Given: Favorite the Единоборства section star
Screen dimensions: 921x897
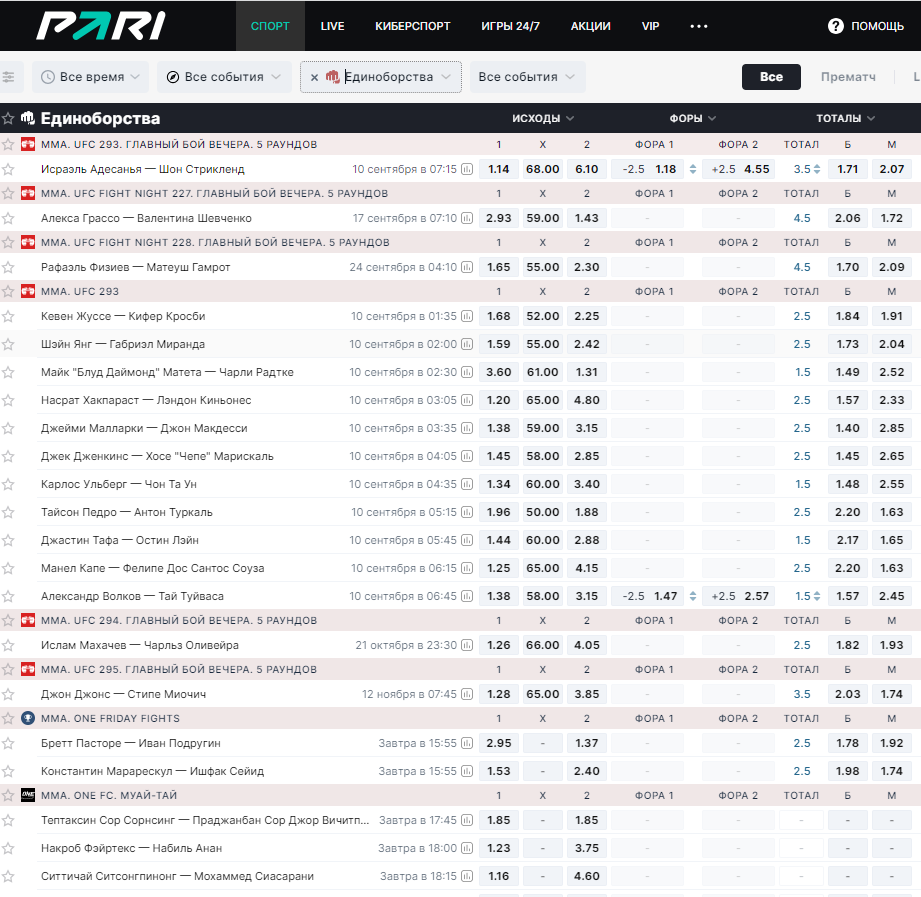Looking at the screenshot, I should 8,119.
